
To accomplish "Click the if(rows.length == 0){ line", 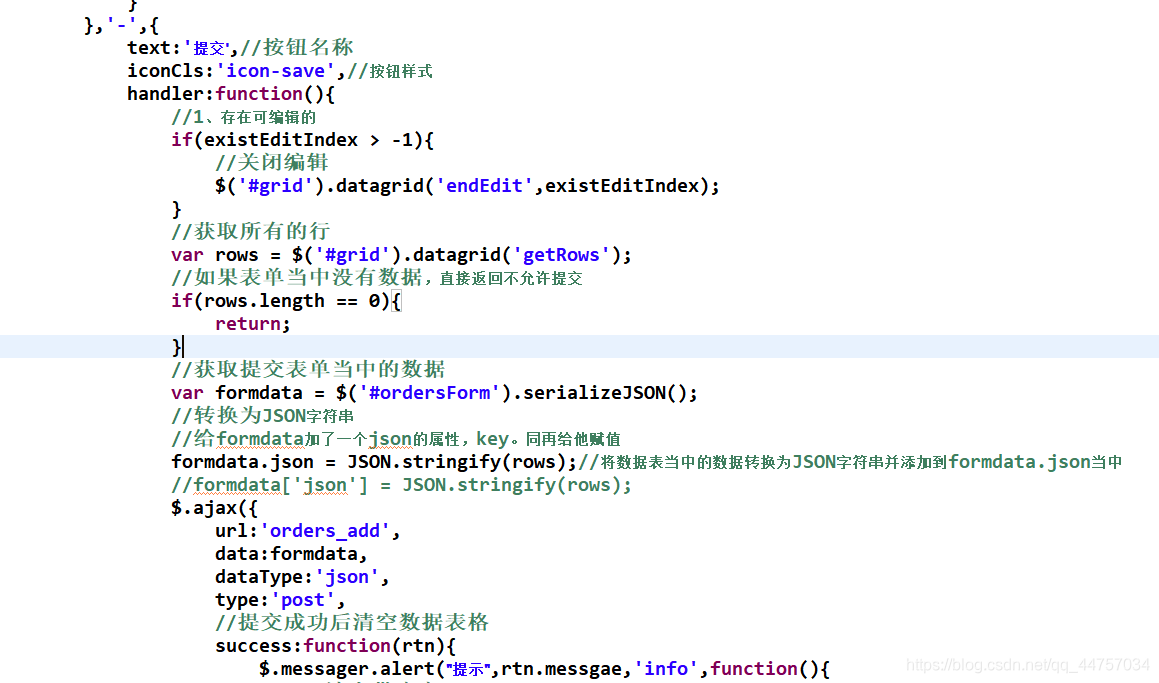I will (x=286, y=301).
